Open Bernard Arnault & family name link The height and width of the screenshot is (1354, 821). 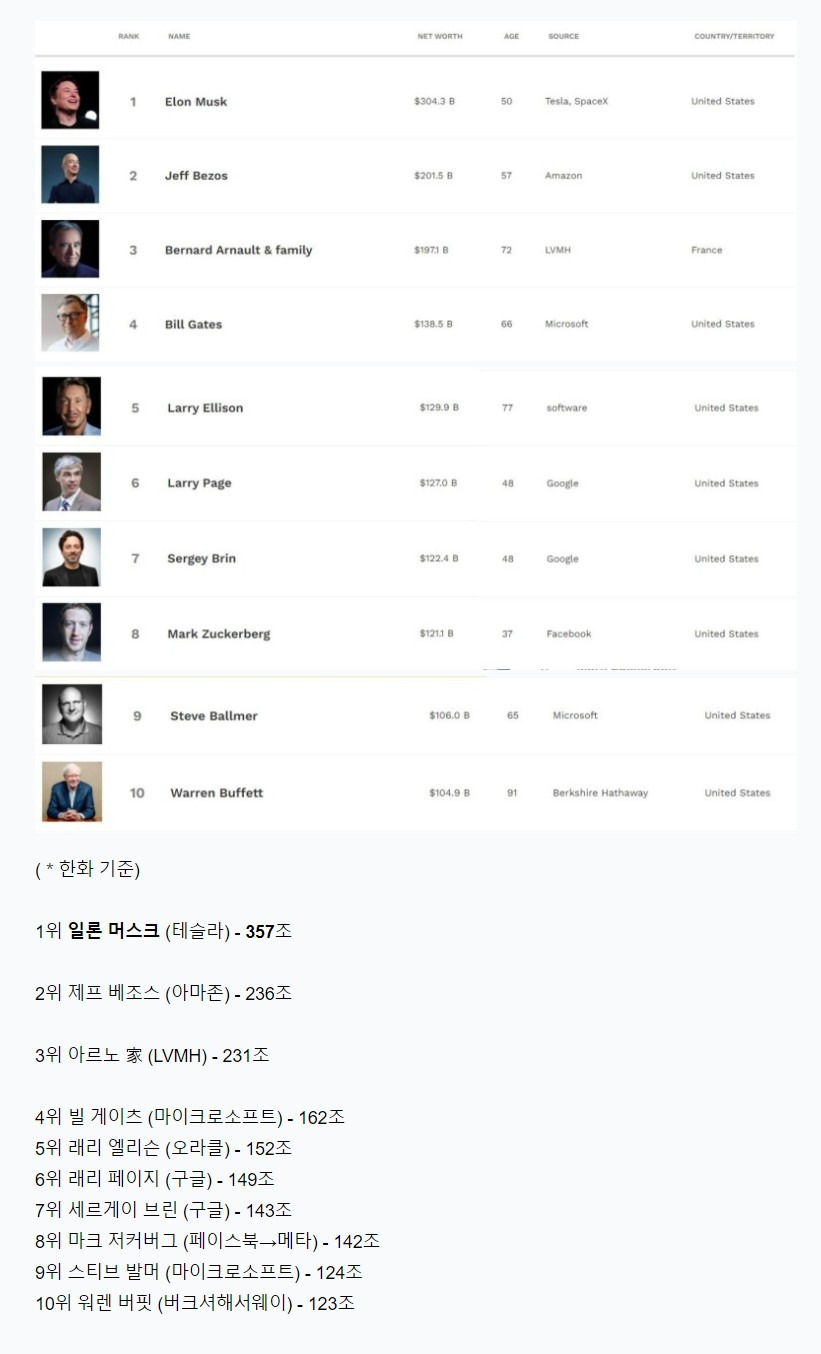click(238, 250)
